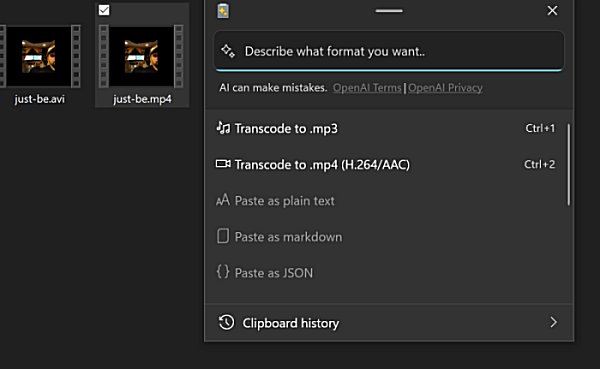The height and width of the screenshot is (369, 600).
Task: Click the paste options list scrollbar
Action: click(x=569, y=165)
